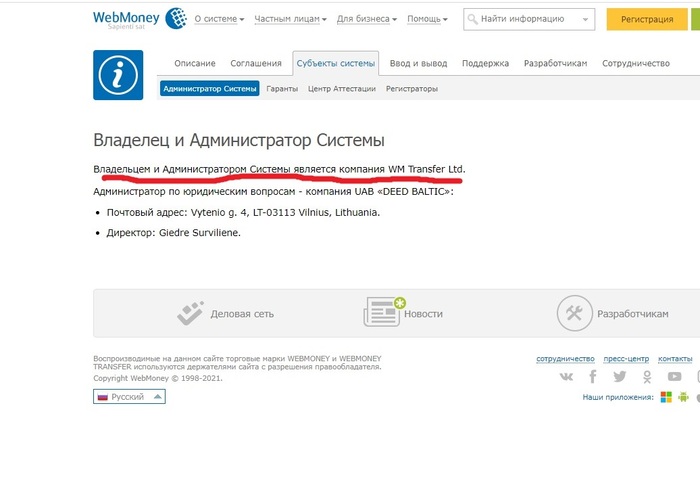700x483 pixels.
Task: Open the blue info icon
Action: pyautogui.click(x=118, y=75)
